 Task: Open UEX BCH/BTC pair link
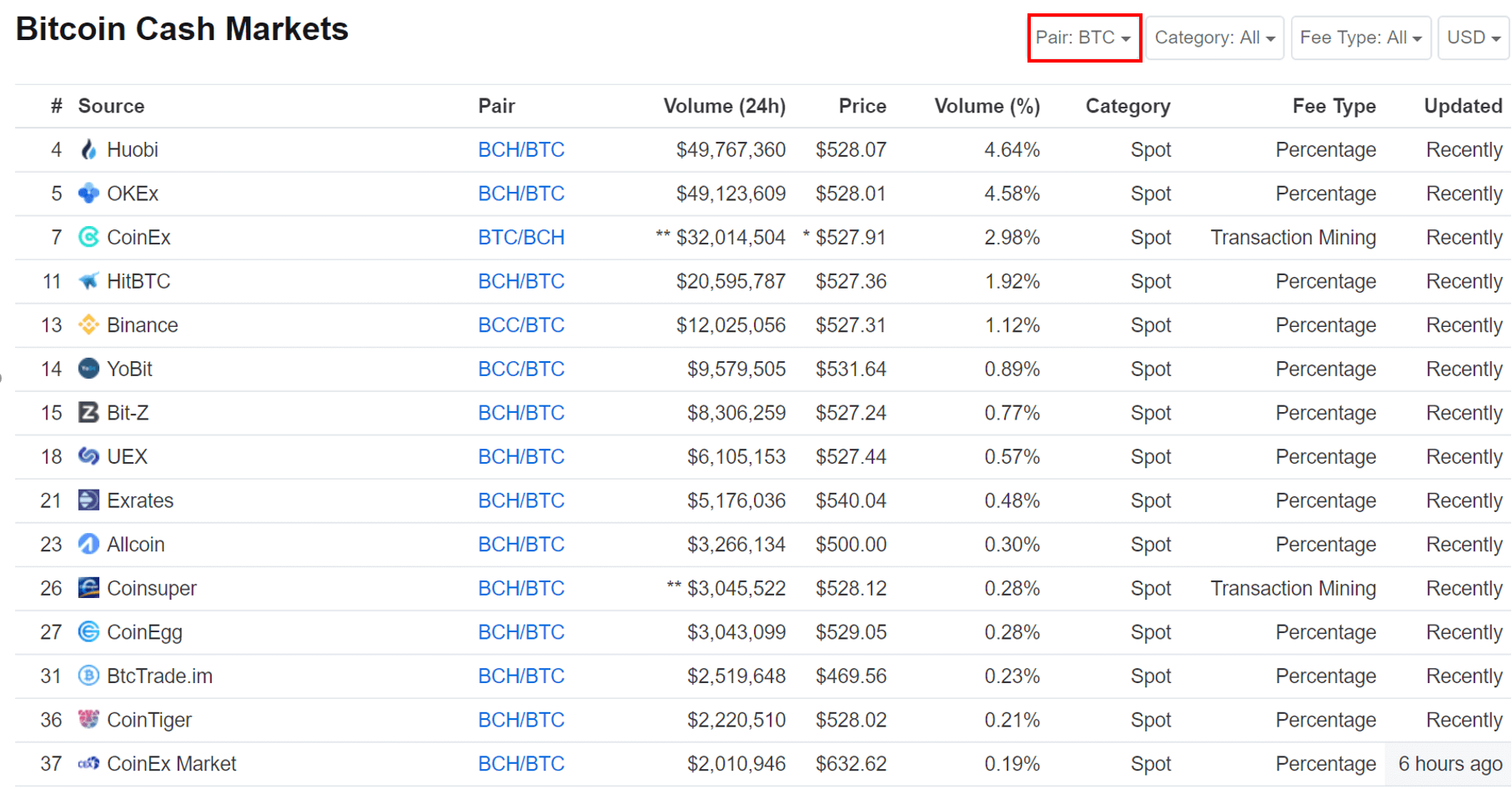point(521,456)
